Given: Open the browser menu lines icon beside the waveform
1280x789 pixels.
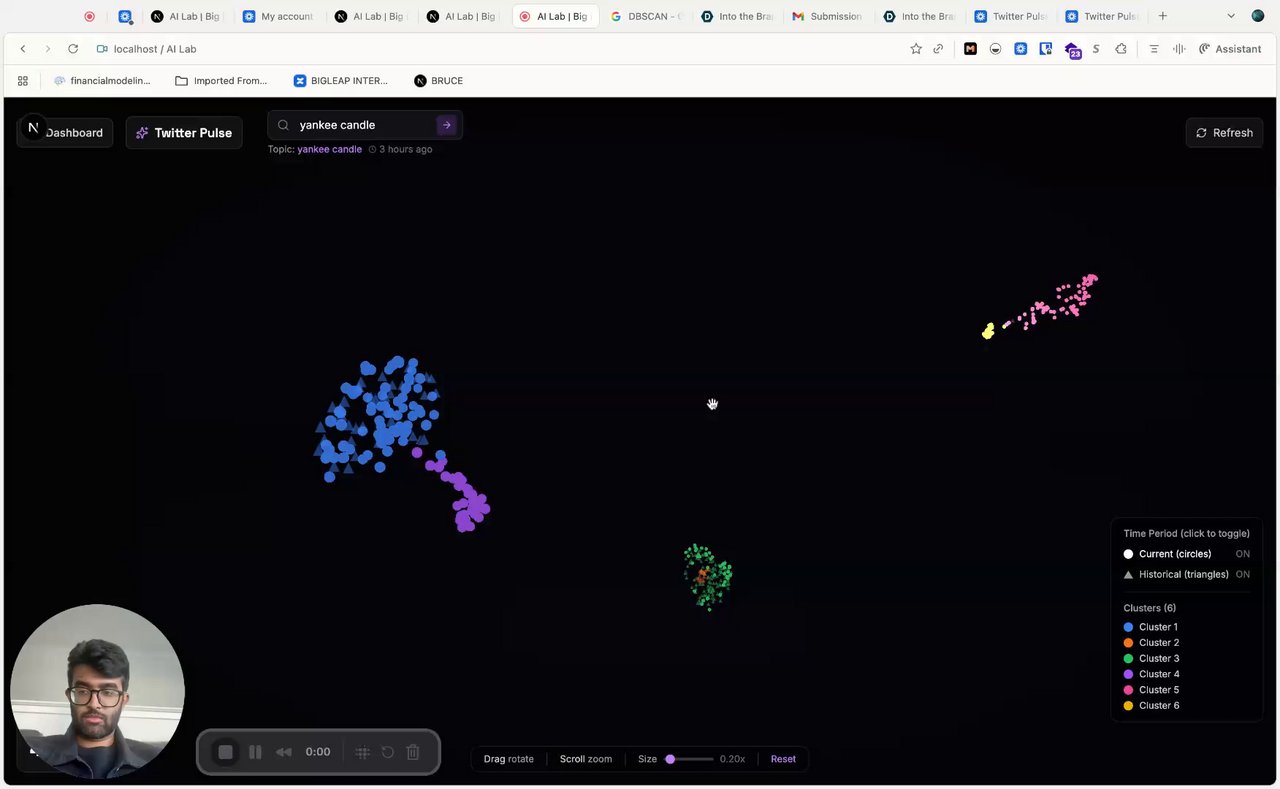Looking at the screenshot, I should [x=1154, y=49].
